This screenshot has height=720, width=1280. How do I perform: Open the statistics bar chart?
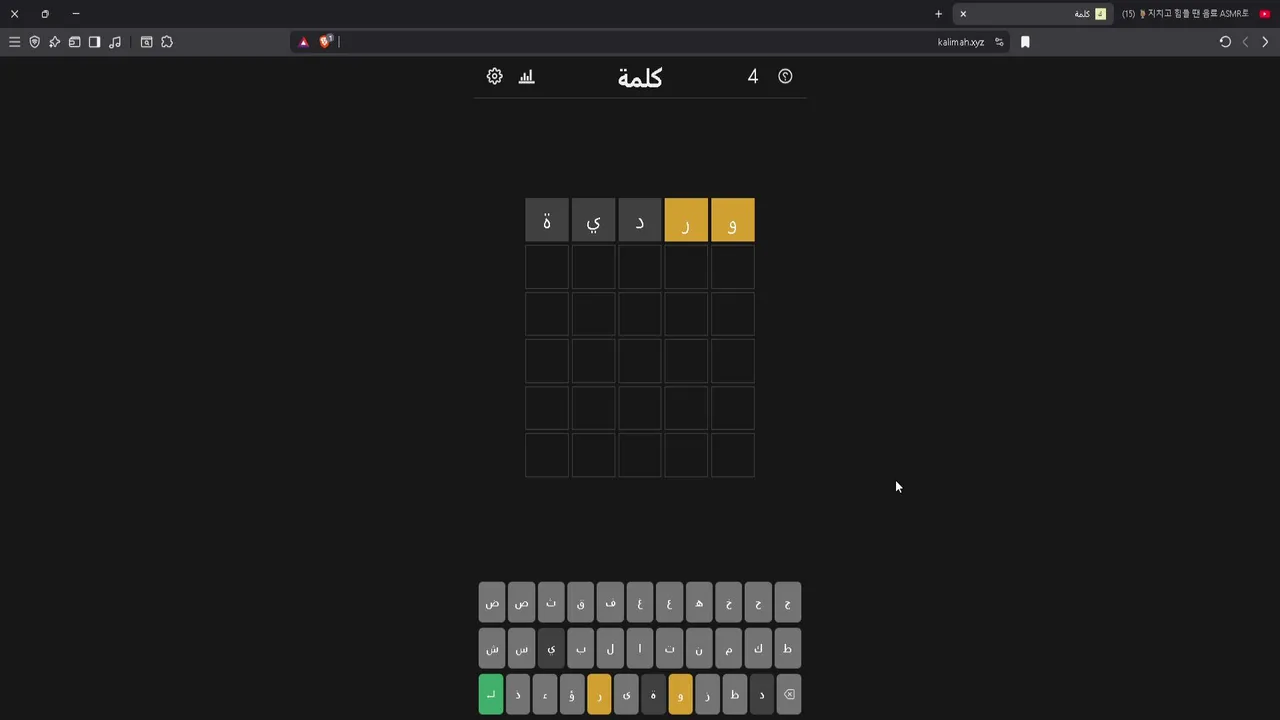(x=527, y=76)
